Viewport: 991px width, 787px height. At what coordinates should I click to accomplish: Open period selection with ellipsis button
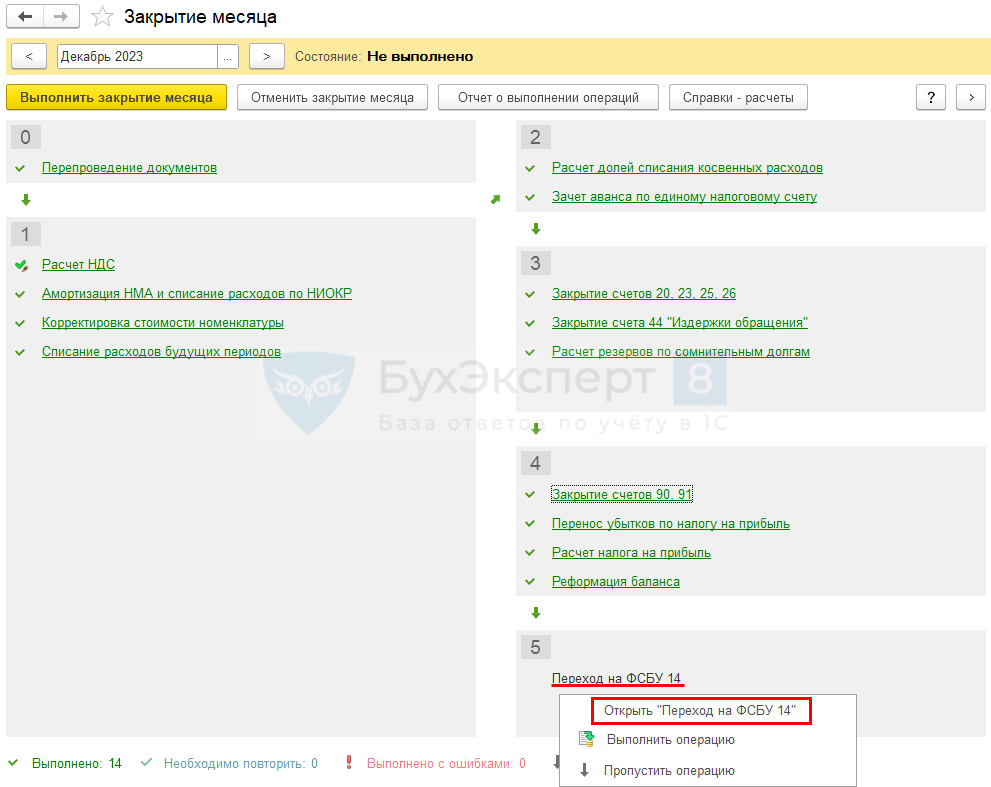point(228,57)
